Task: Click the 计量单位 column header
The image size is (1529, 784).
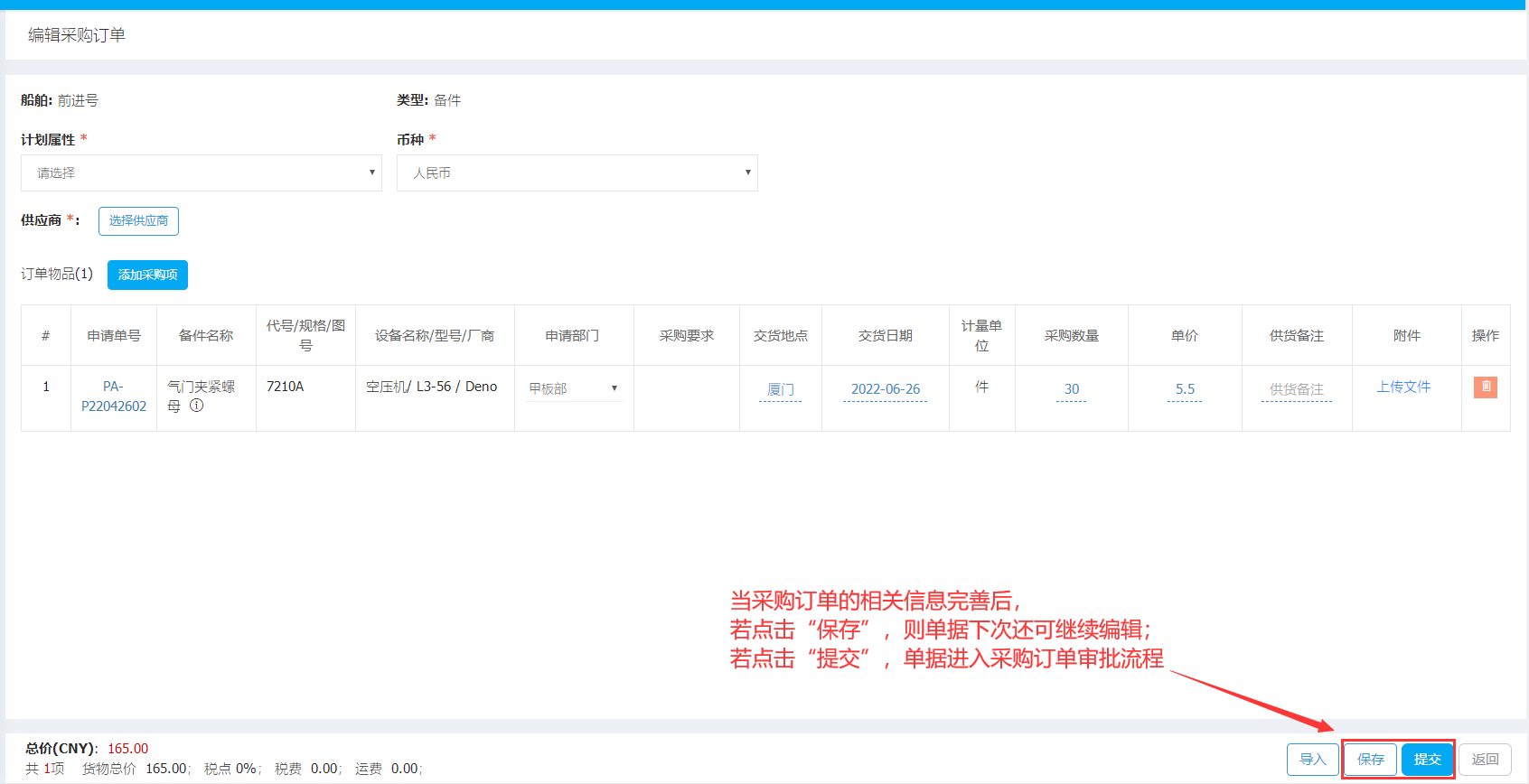Action: pos(982,335)
